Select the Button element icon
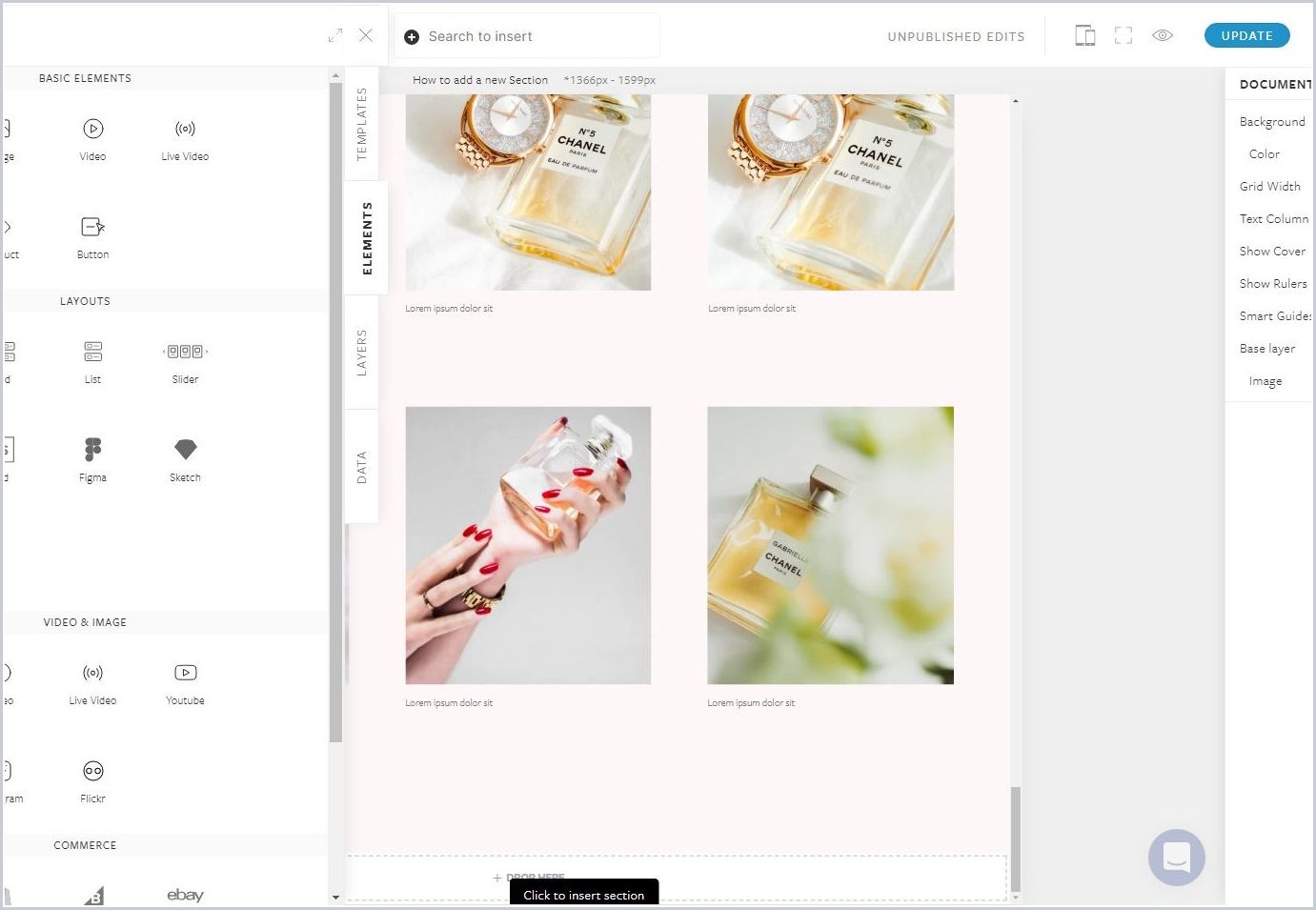 click(x=92, y=227)
